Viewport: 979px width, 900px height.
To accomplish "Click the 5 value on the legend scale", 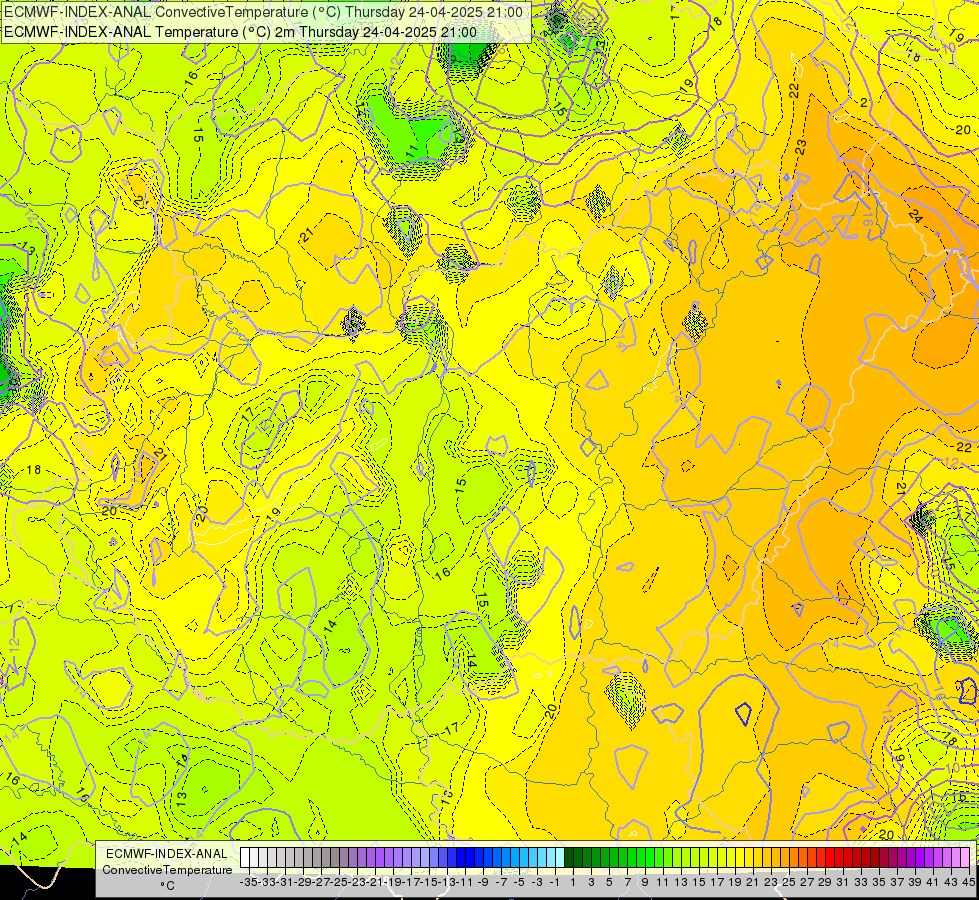I will click(x=609, y=882).
